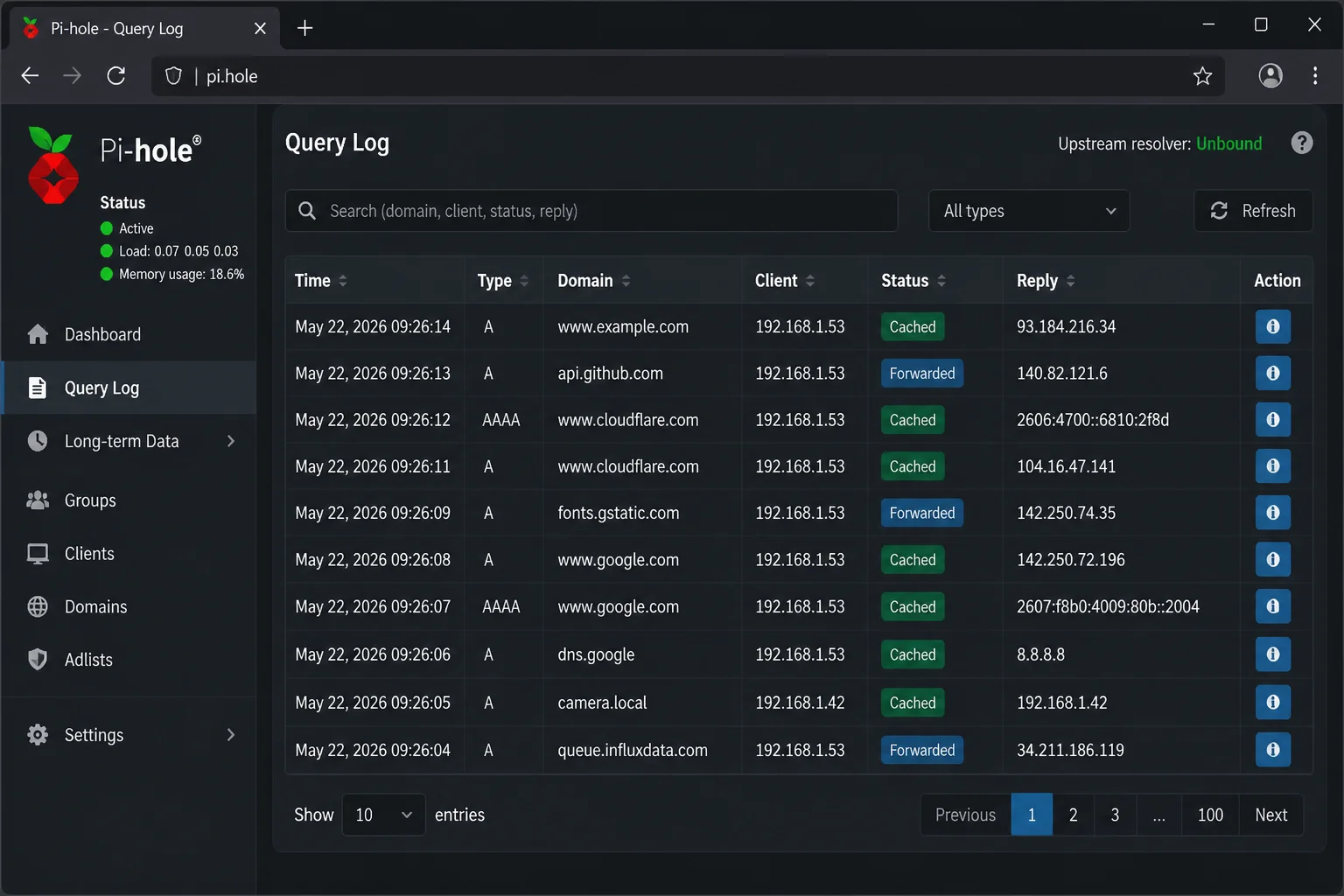Viewport: 1344px width, 896px height.
Task: Open info for 142.250.72.196 reply row
Action: click(1272, 560)
